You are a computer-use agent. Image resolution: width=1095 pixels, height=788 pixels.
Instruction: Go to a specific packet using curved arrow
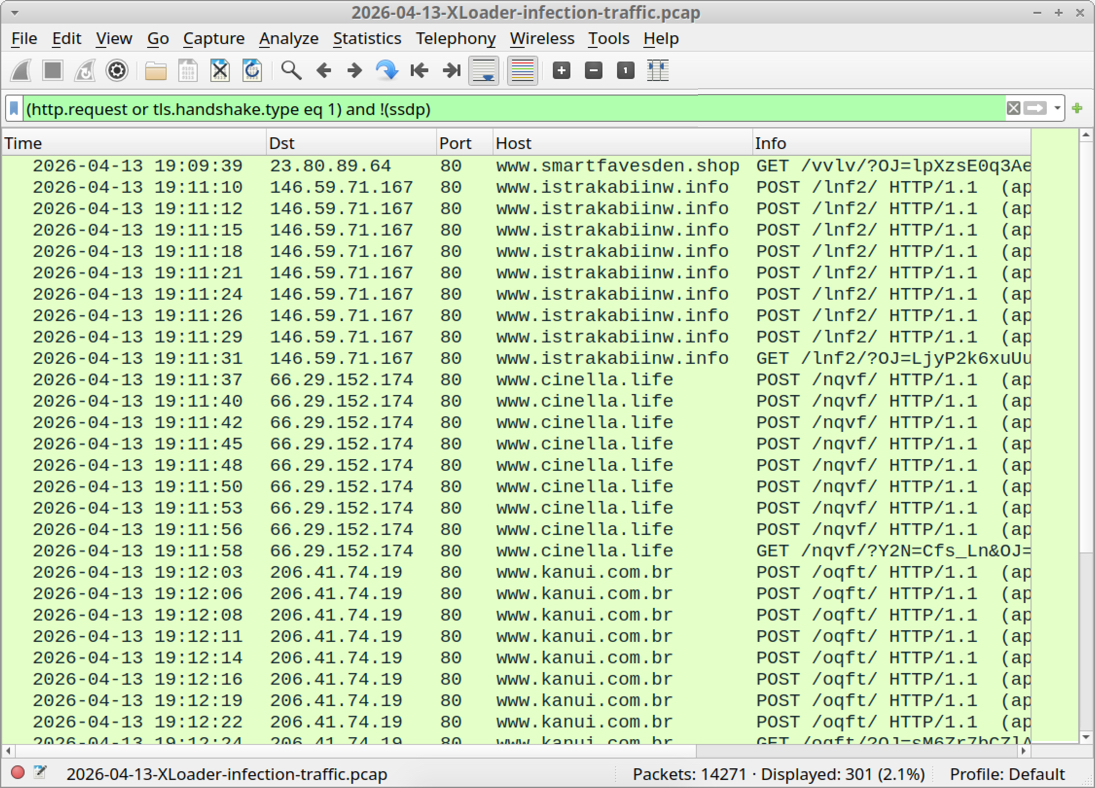[x=386, y=71]
